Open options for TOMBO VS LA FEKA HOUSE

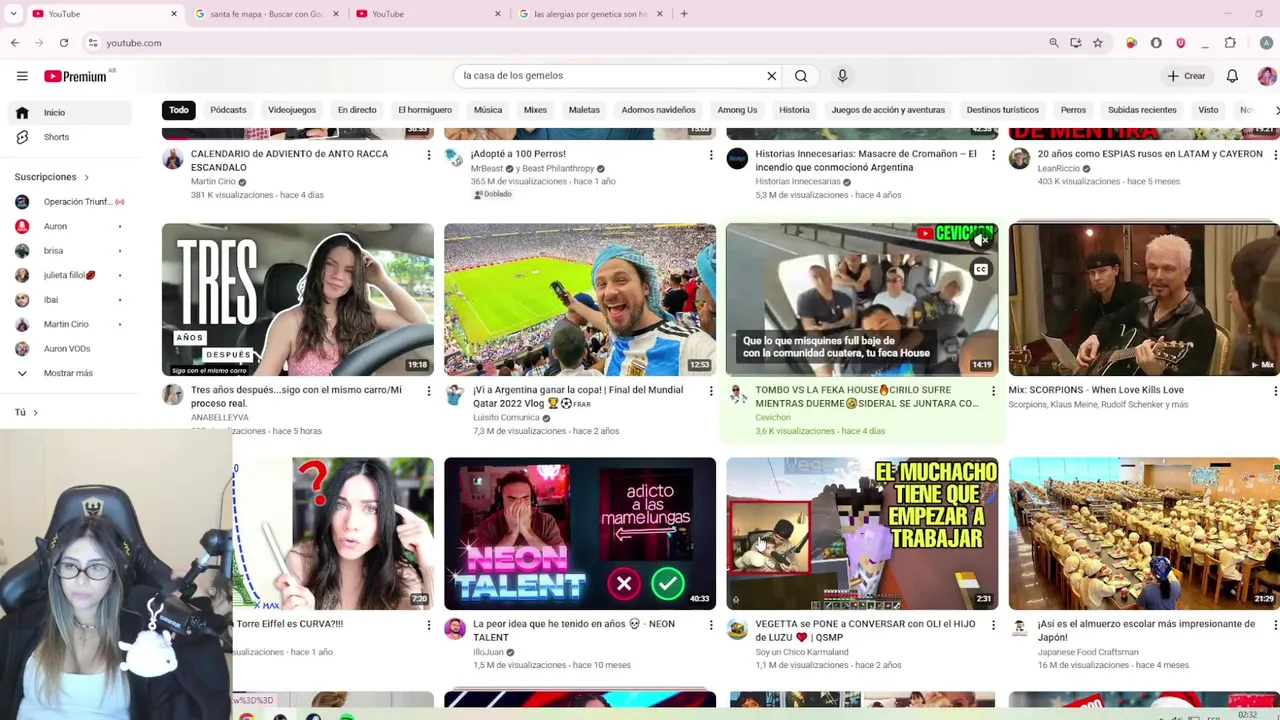coord(993,391)
